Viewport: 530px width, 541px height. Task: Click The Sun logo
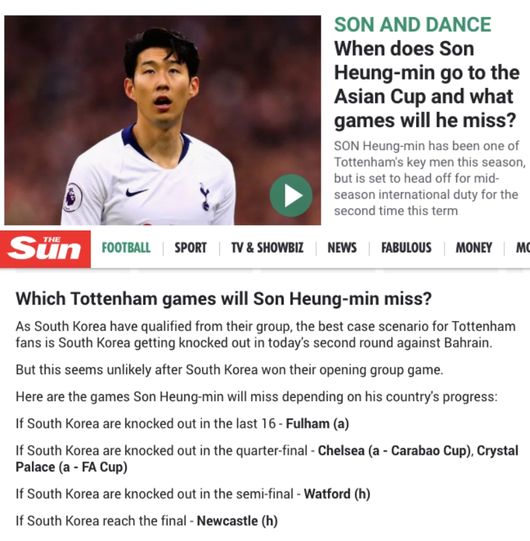click(45, 249)
